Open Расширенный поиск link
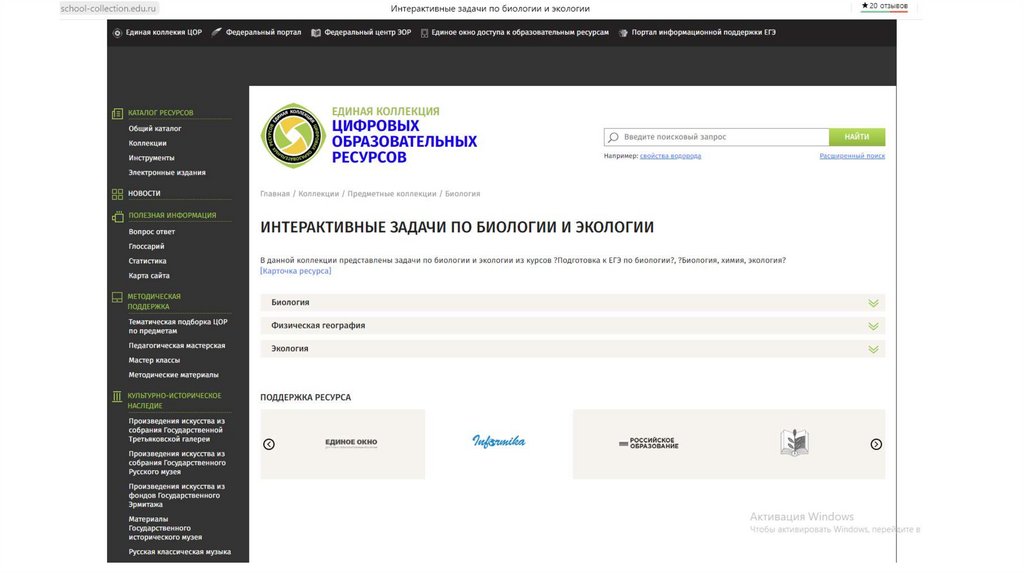The image size is (1024, 574). coord(852,156)
